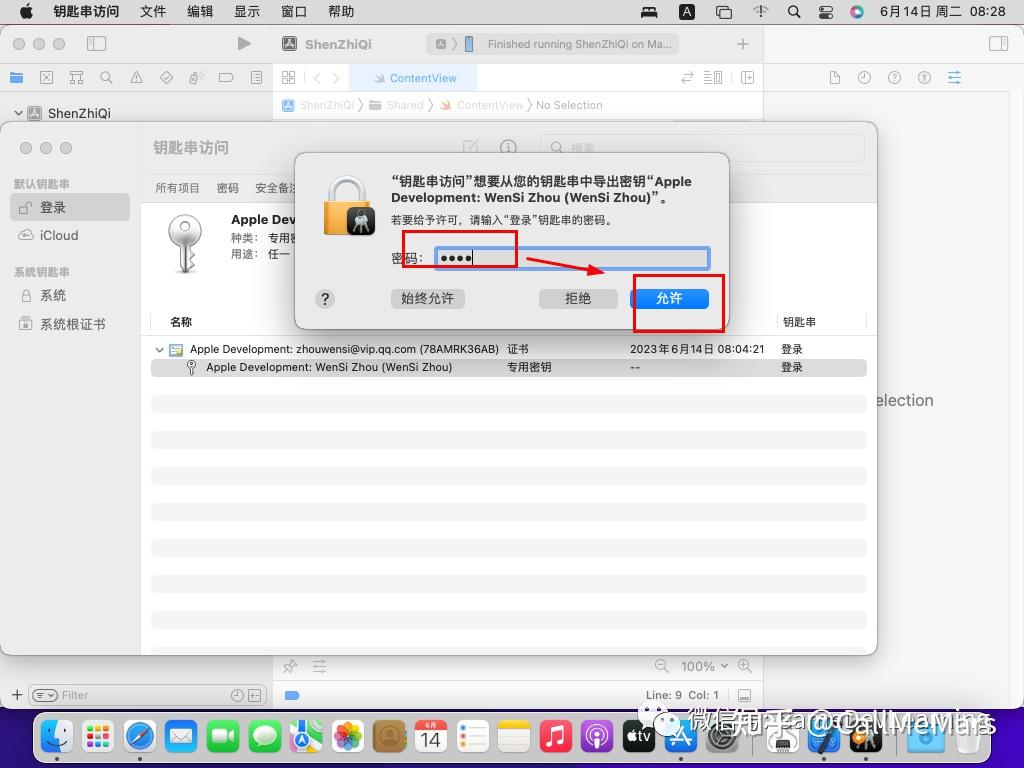Switch to the 密码 category tab
The height and width of the screenshot is (768, 1024).
227,188
